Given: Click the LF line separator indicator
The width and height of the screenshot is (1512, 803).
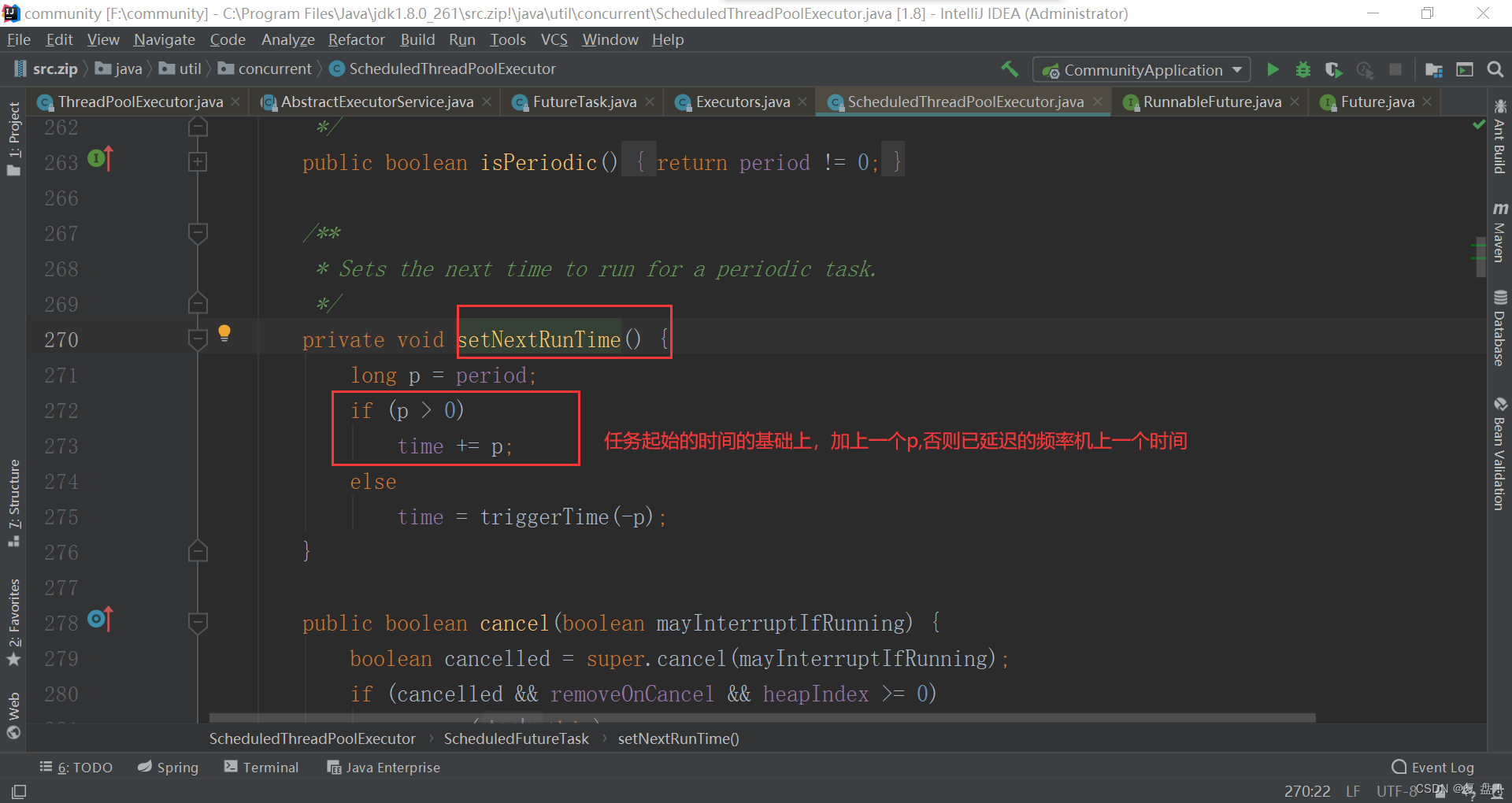Looking at the screenshot, I should click(1353, 791).
